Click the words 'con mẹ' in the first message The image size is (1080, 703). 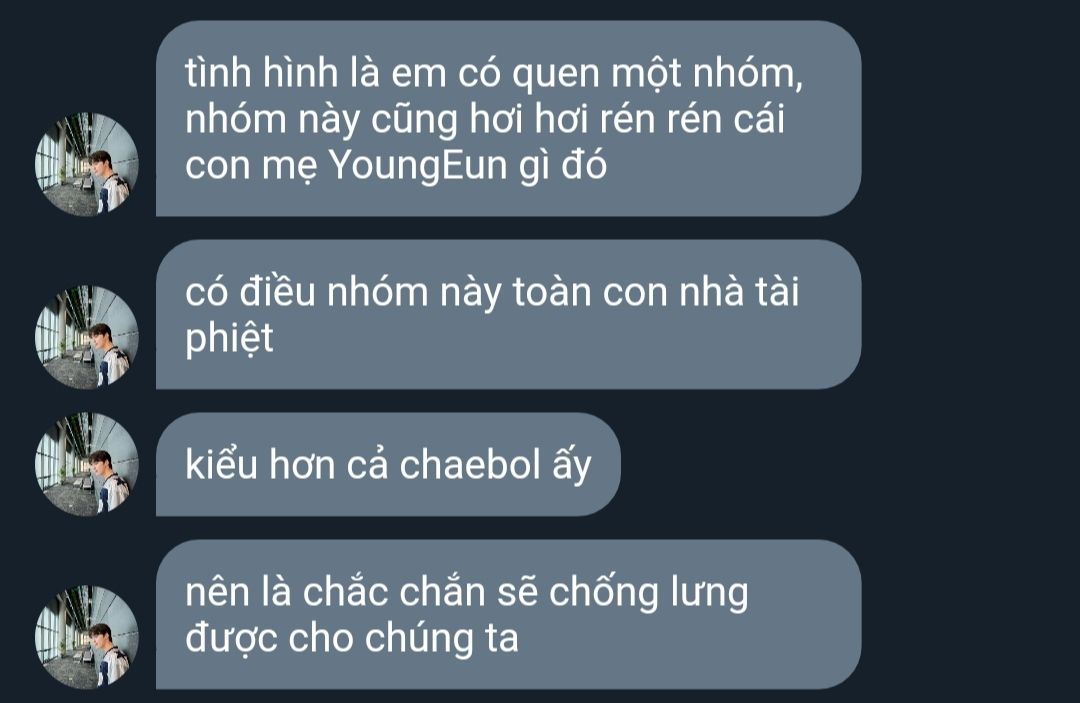tap(251, 167)
